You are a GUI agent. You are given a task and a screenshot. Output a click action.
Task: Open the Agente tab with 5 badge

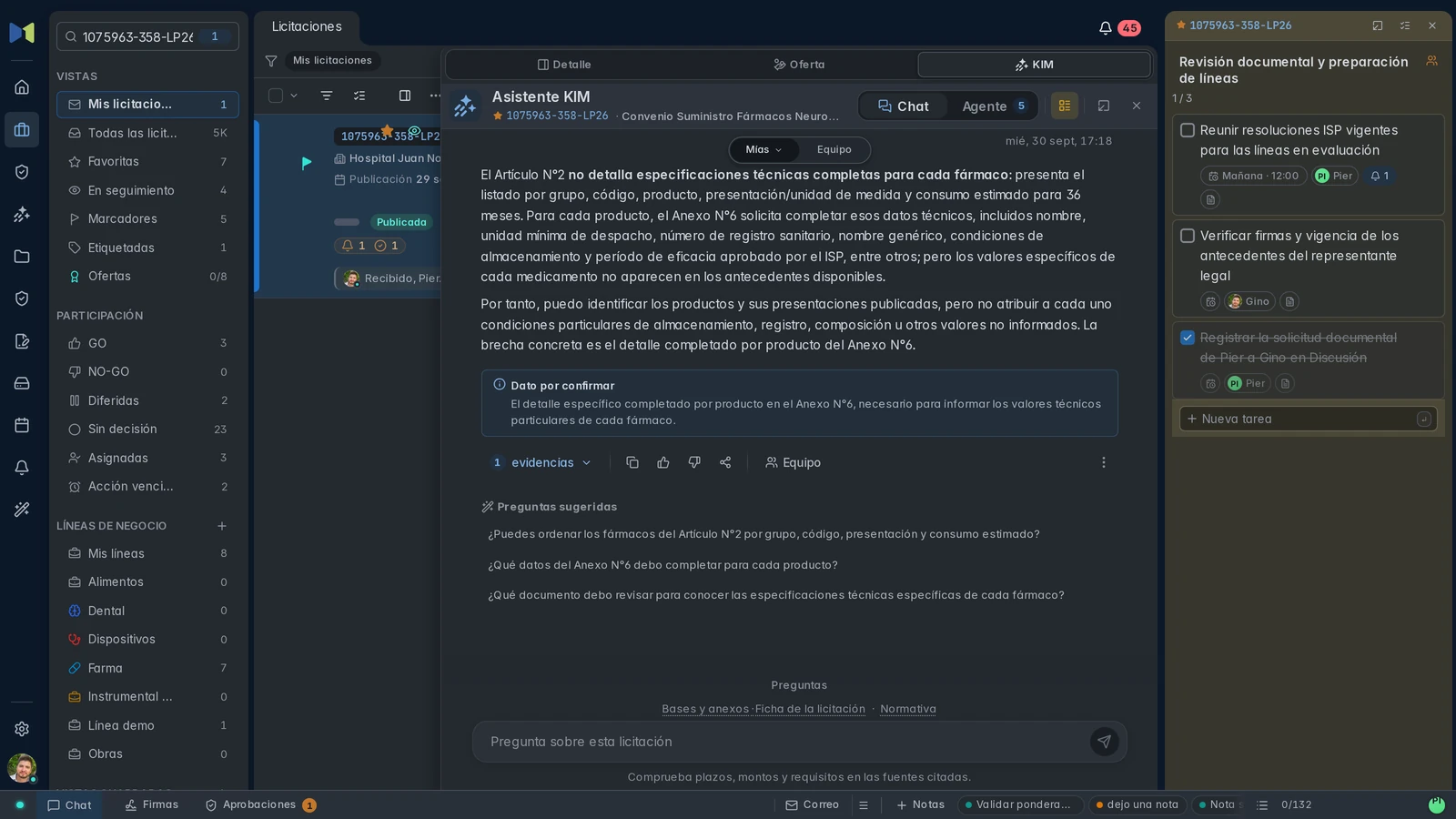(x=994, y=106)
